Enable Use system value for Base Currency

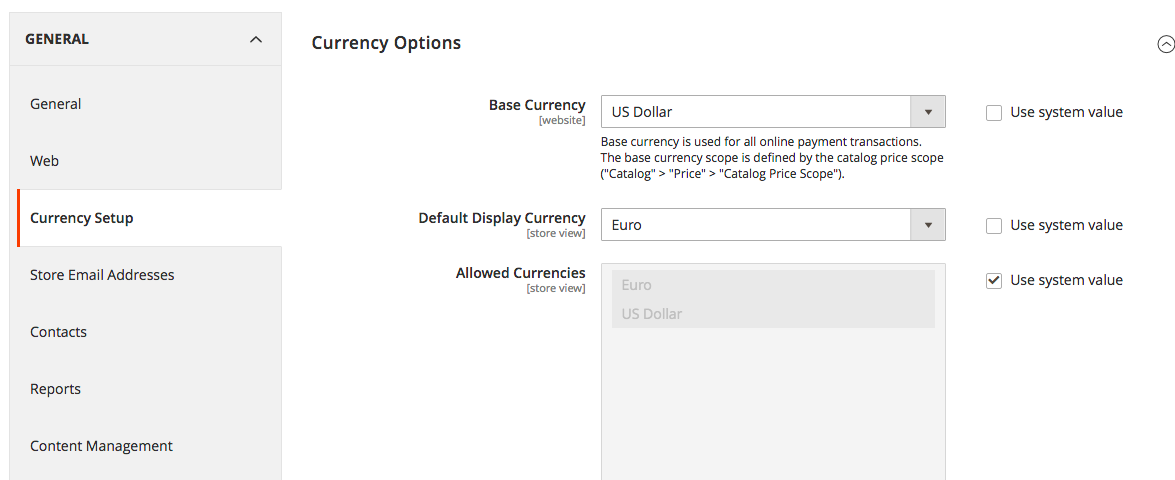(x=994, y=113)
